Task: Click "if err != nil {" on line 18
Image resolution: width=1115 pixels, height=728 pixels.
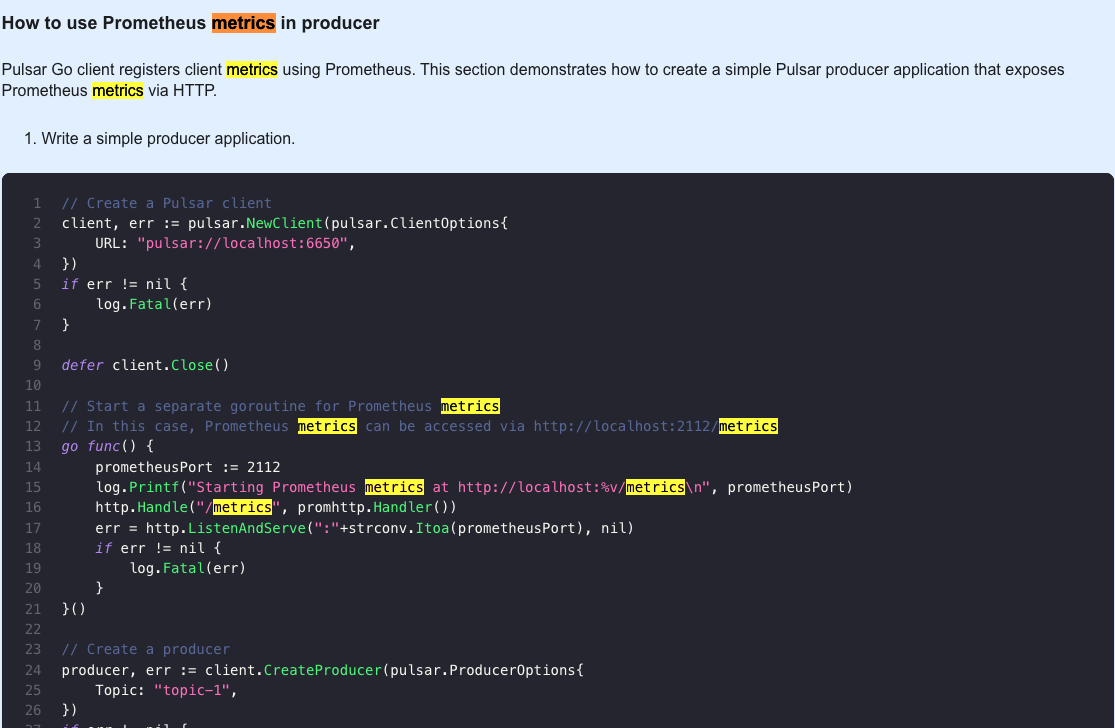Action: pyautogui.click(x=158, y=548)
